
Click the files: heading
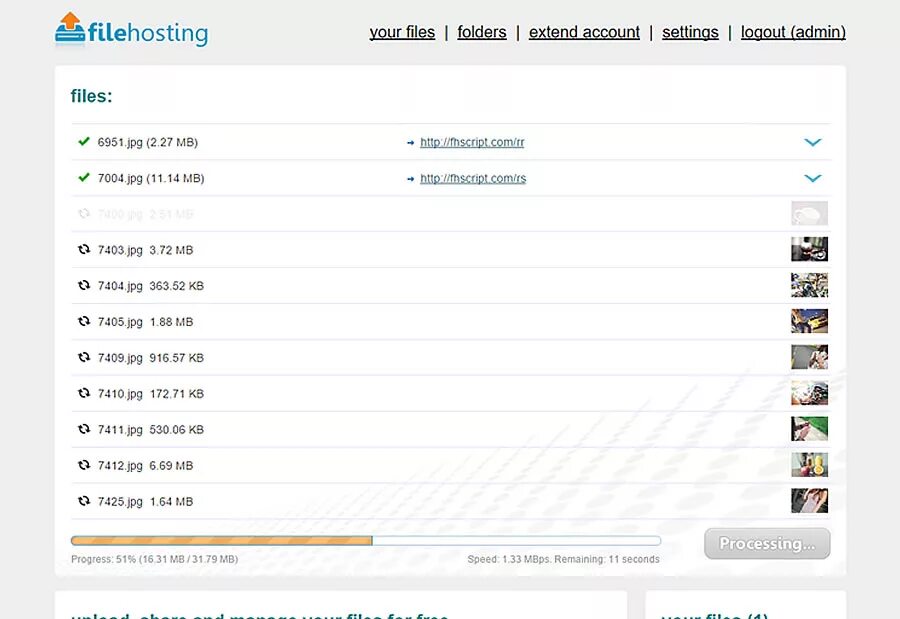click(91, 96)
